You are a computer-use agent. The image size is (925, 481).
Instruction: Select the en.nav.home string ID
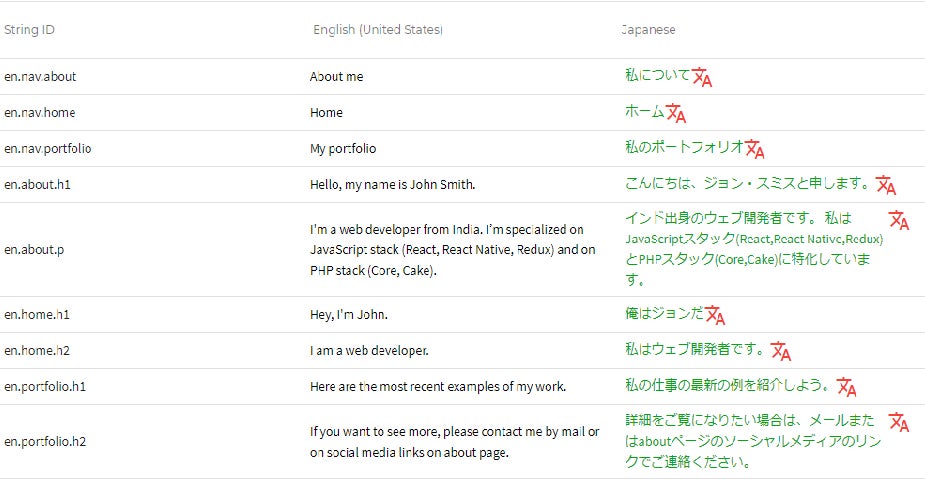tap(39, 113)
